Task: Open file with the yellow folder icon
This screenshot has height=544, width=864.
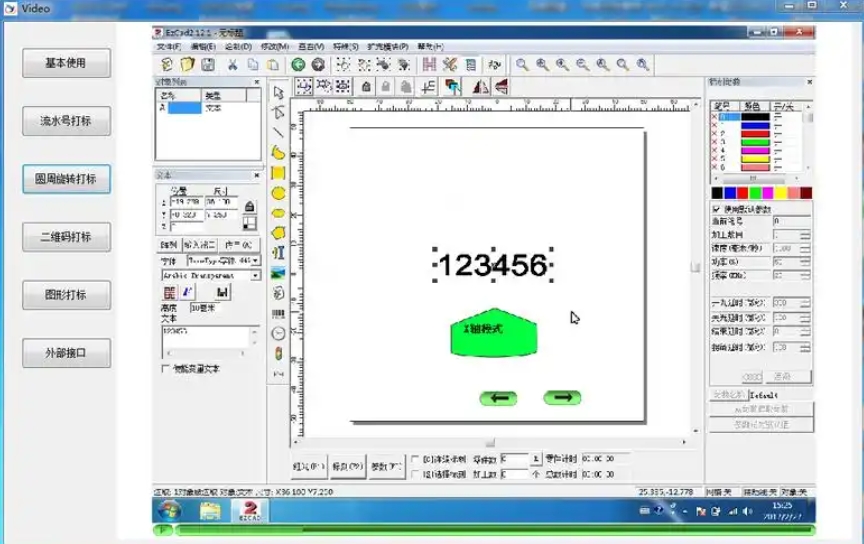Action: [x=186, y=65]
